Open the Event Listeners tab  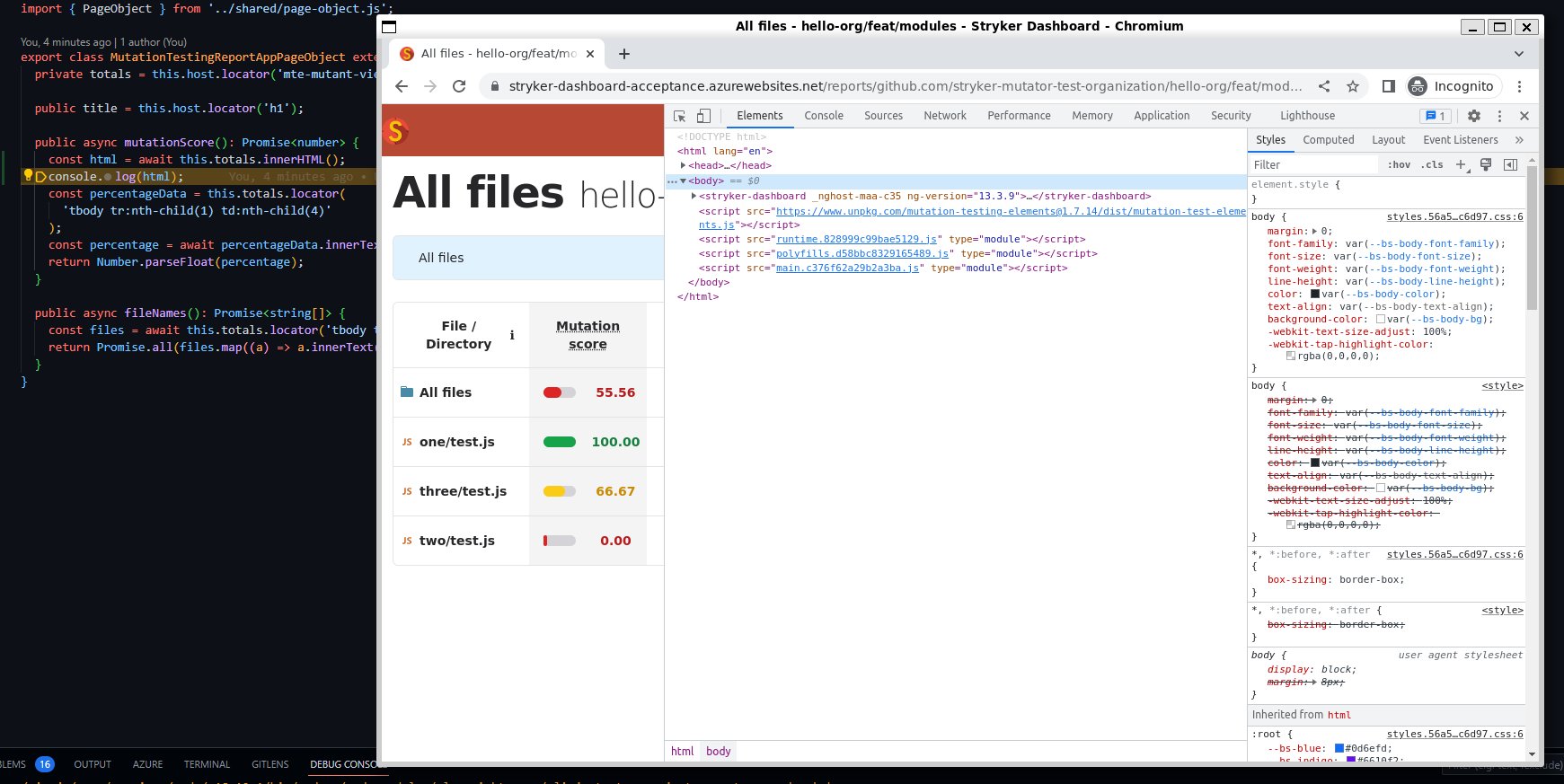tap(1460, 140)
